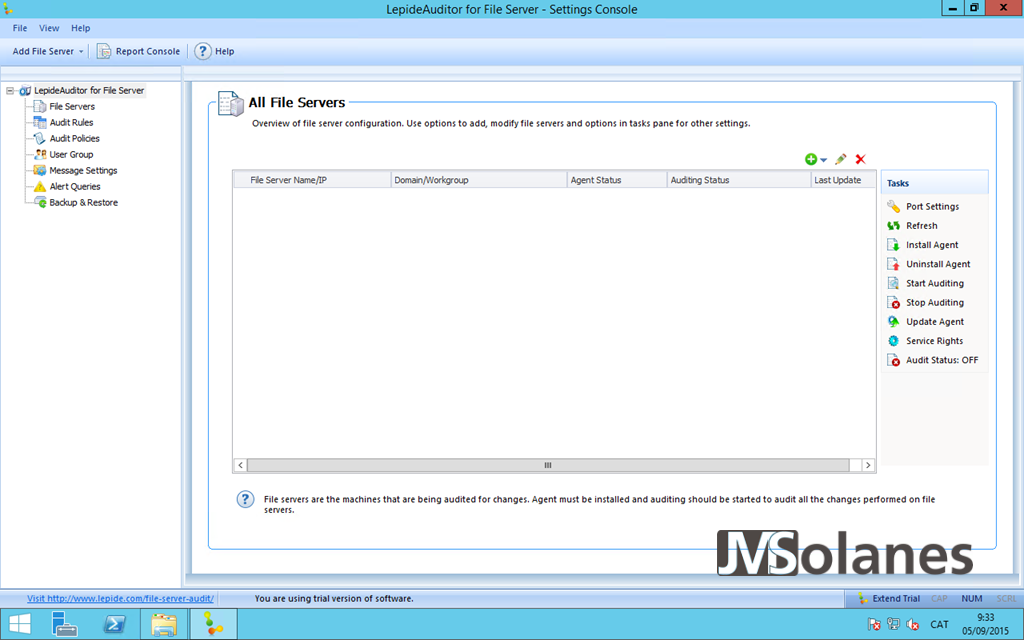The image size is (1024, 640).
Task: Click the Backup & Restore tree icon
Action: pos(40,202)
